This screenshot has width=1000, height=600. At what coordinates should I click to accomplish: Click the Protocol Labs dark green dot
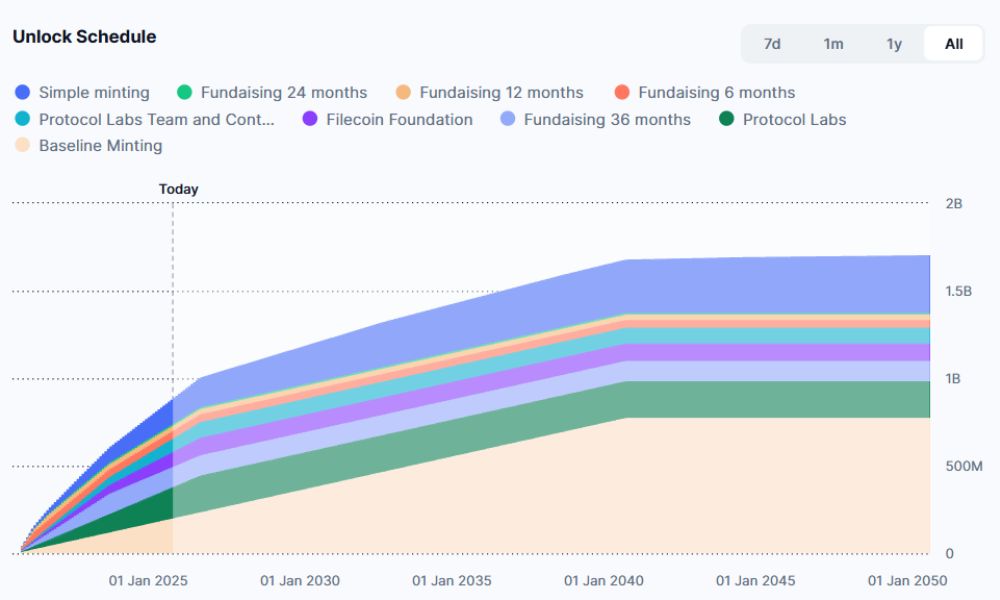point(726,120)
